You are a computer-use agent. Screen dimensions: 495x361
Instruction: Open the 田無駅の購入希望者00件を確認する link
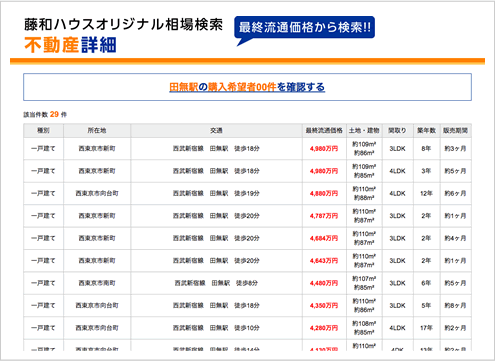click(247, 87)
